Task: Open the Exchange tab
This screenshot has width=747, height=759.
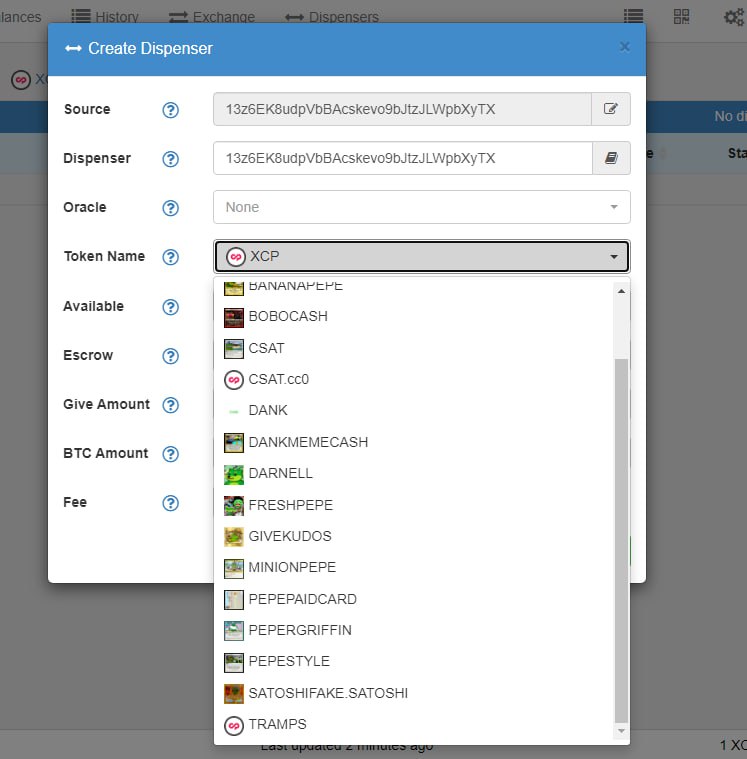Action: 212,17
